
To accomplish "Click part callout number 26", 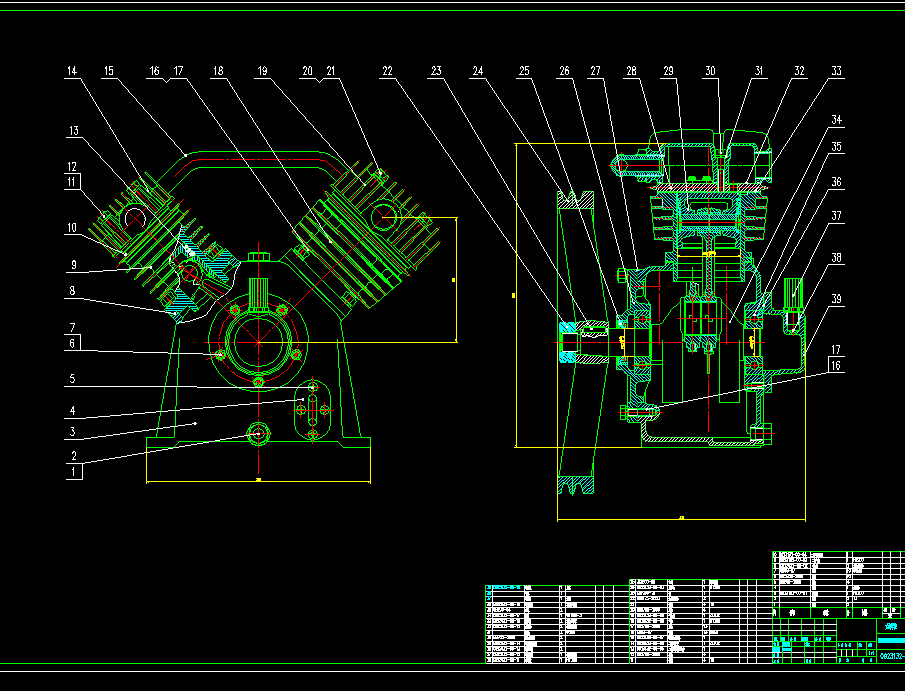I will [564, 71].
